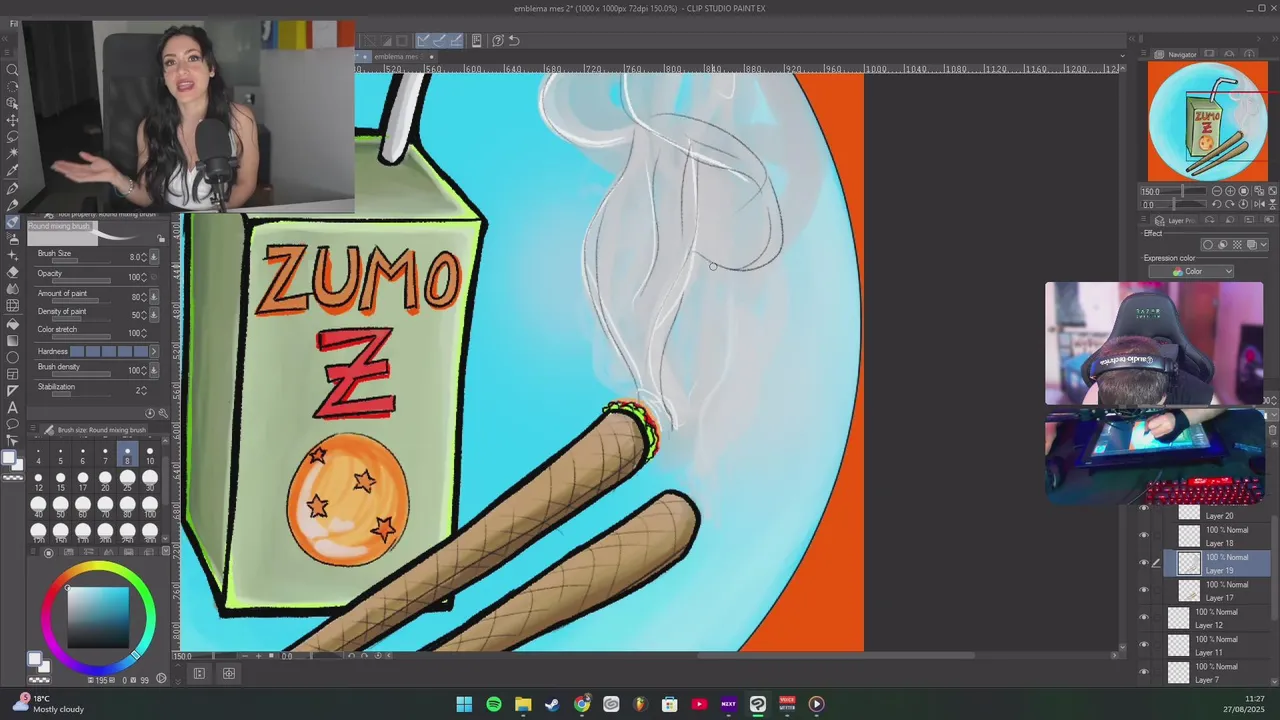Rotate canvas right in the Navigator
The height and width of the screenshot is (720, 1280).
1230,204
